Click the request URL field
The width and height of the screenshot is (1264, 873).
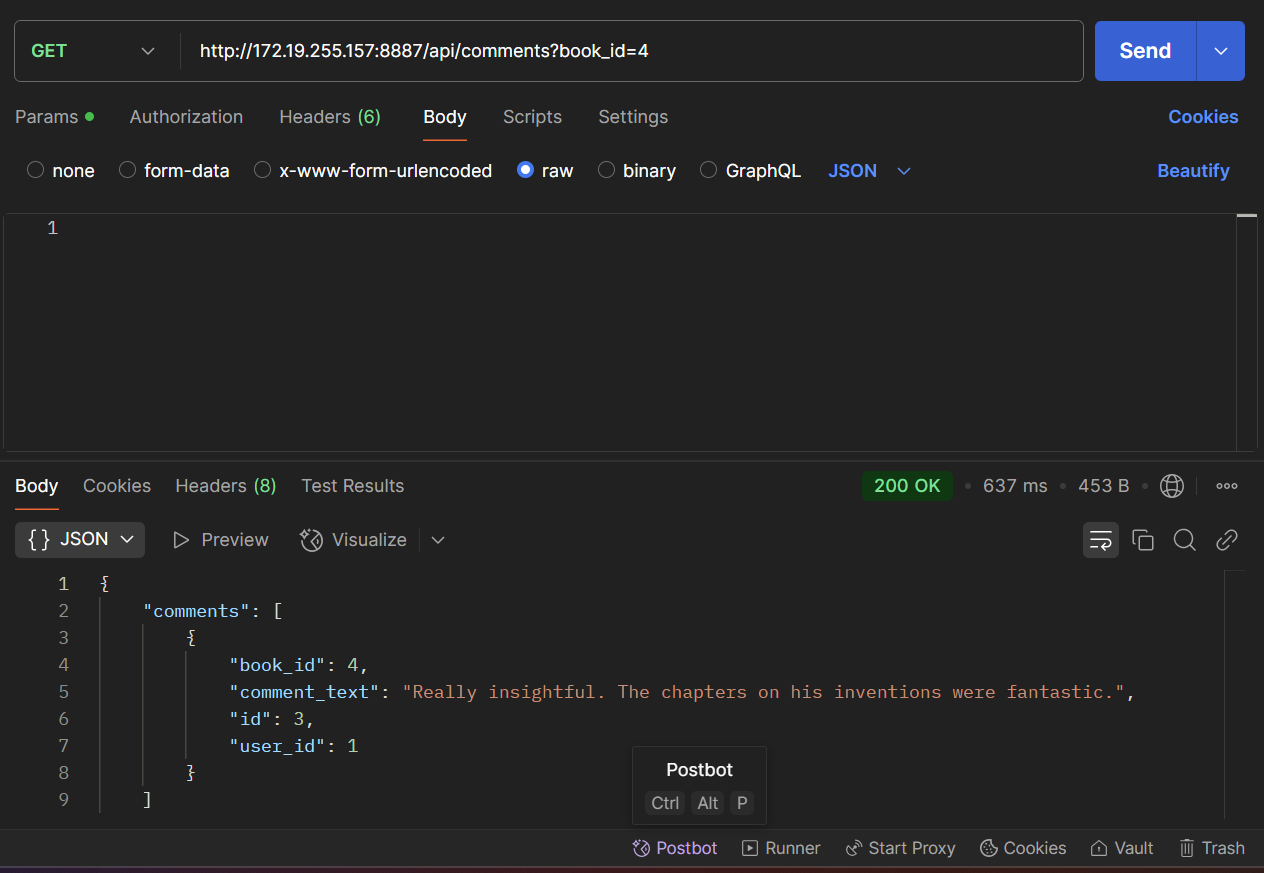pos(631,51)
